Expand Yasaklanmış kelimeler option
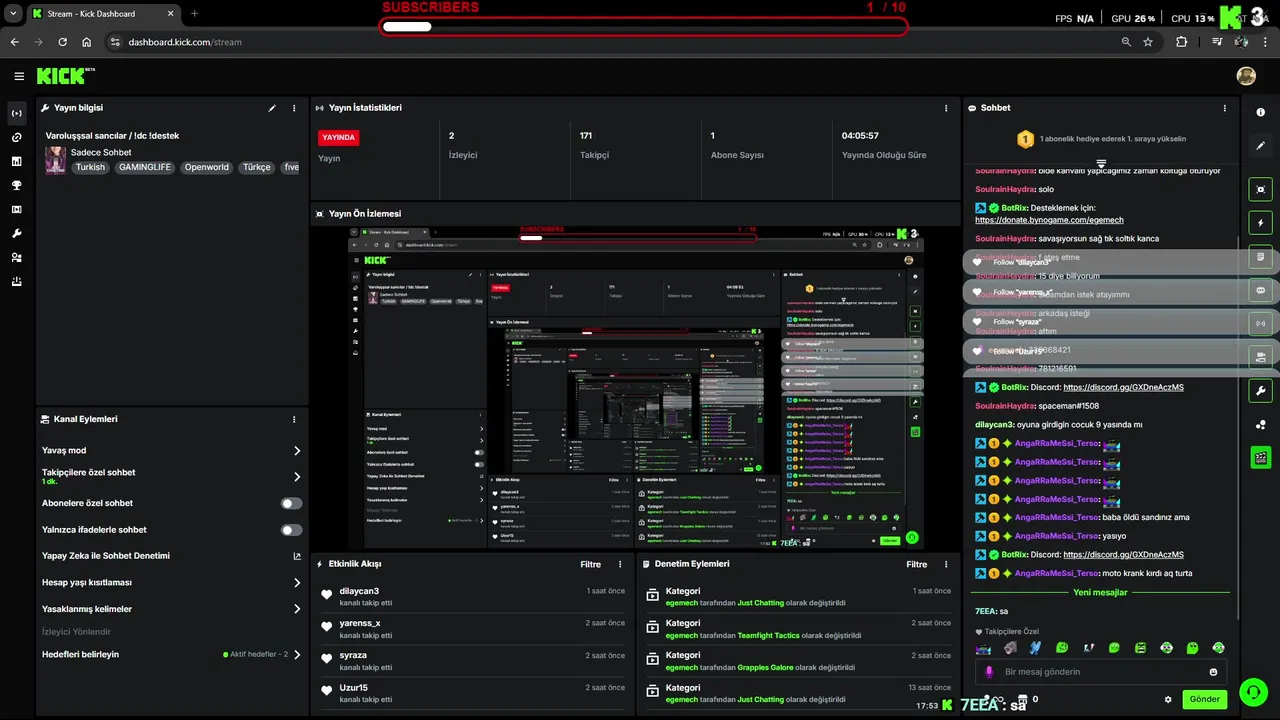Viewport: 1280px width, 720px height. 297,609
